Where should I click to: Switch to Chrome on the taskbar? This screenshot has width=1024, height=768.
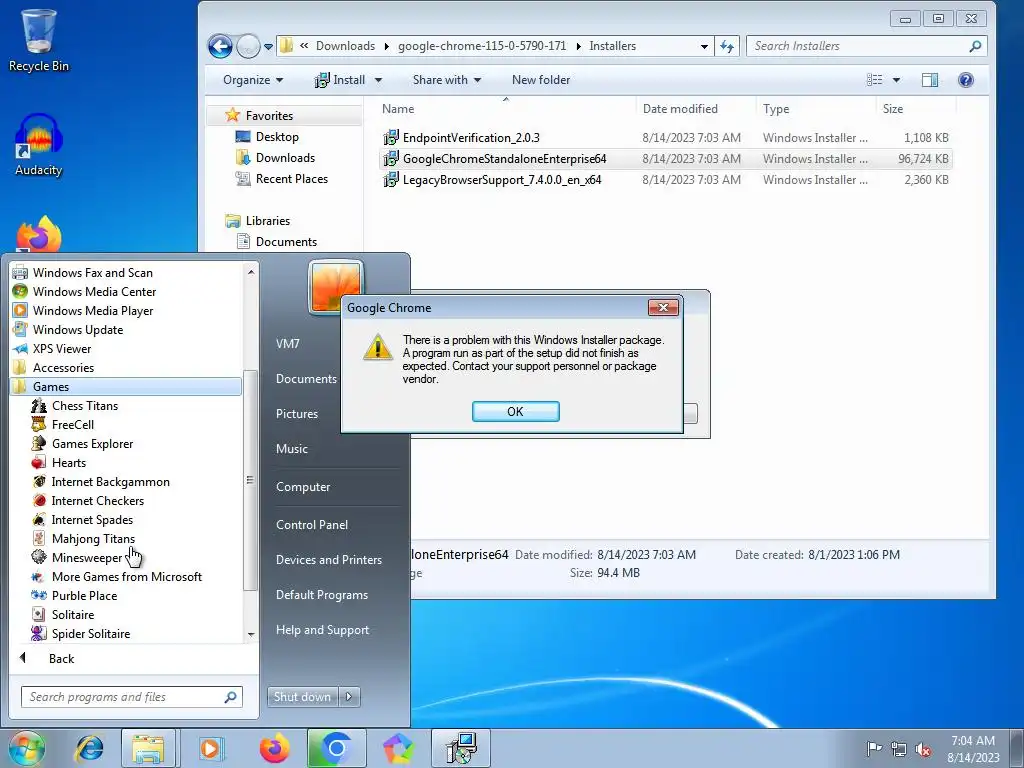coord(336,748)
